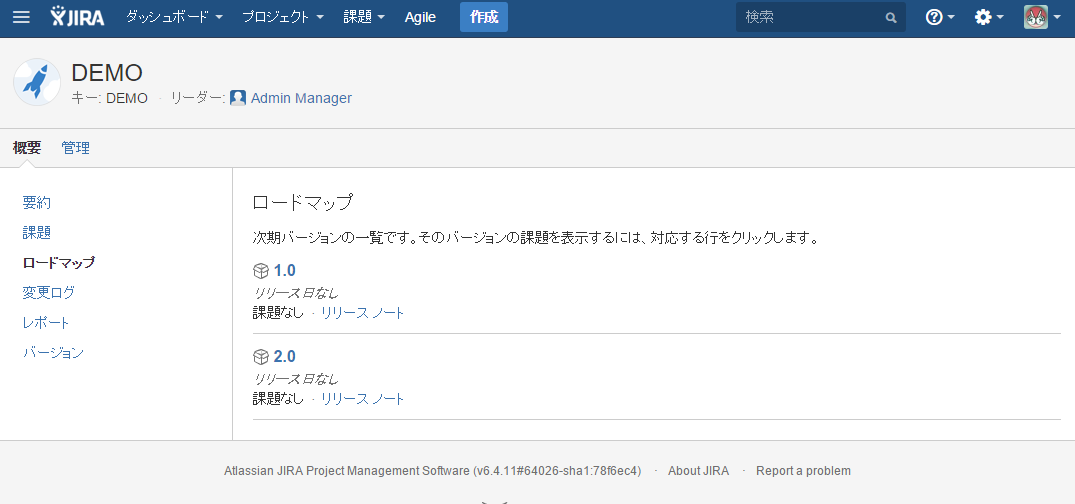
Task: Expand the 課題 dropdown in top navigation
Action: point(364,17)
